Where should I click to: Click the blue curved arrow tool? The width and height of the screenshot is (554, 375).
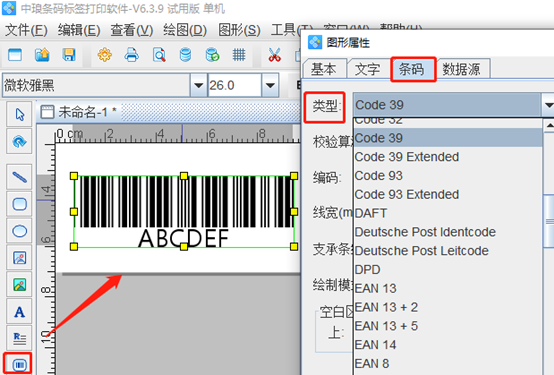pos(19,141)
